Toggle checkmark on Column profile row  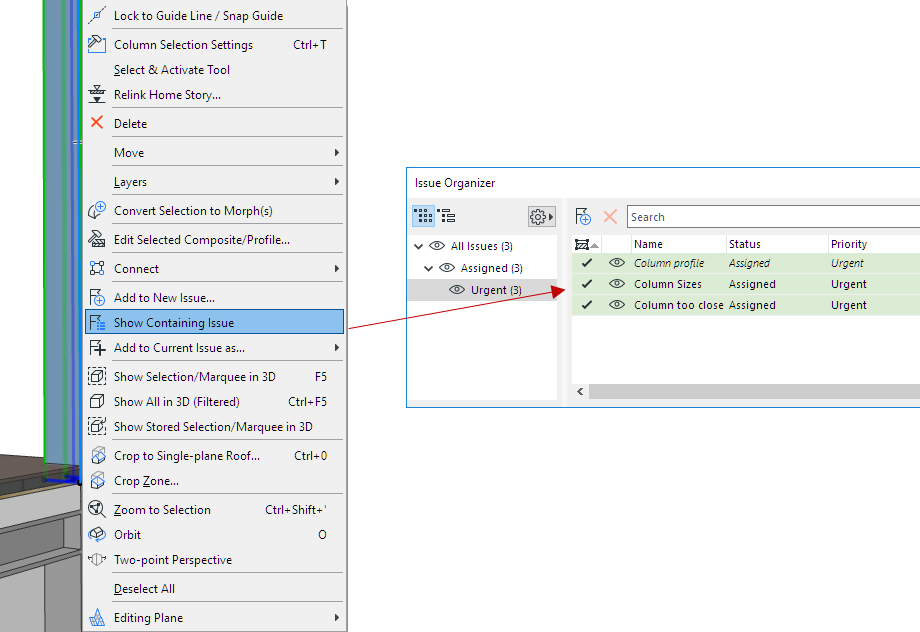click(x=586, y=263)
